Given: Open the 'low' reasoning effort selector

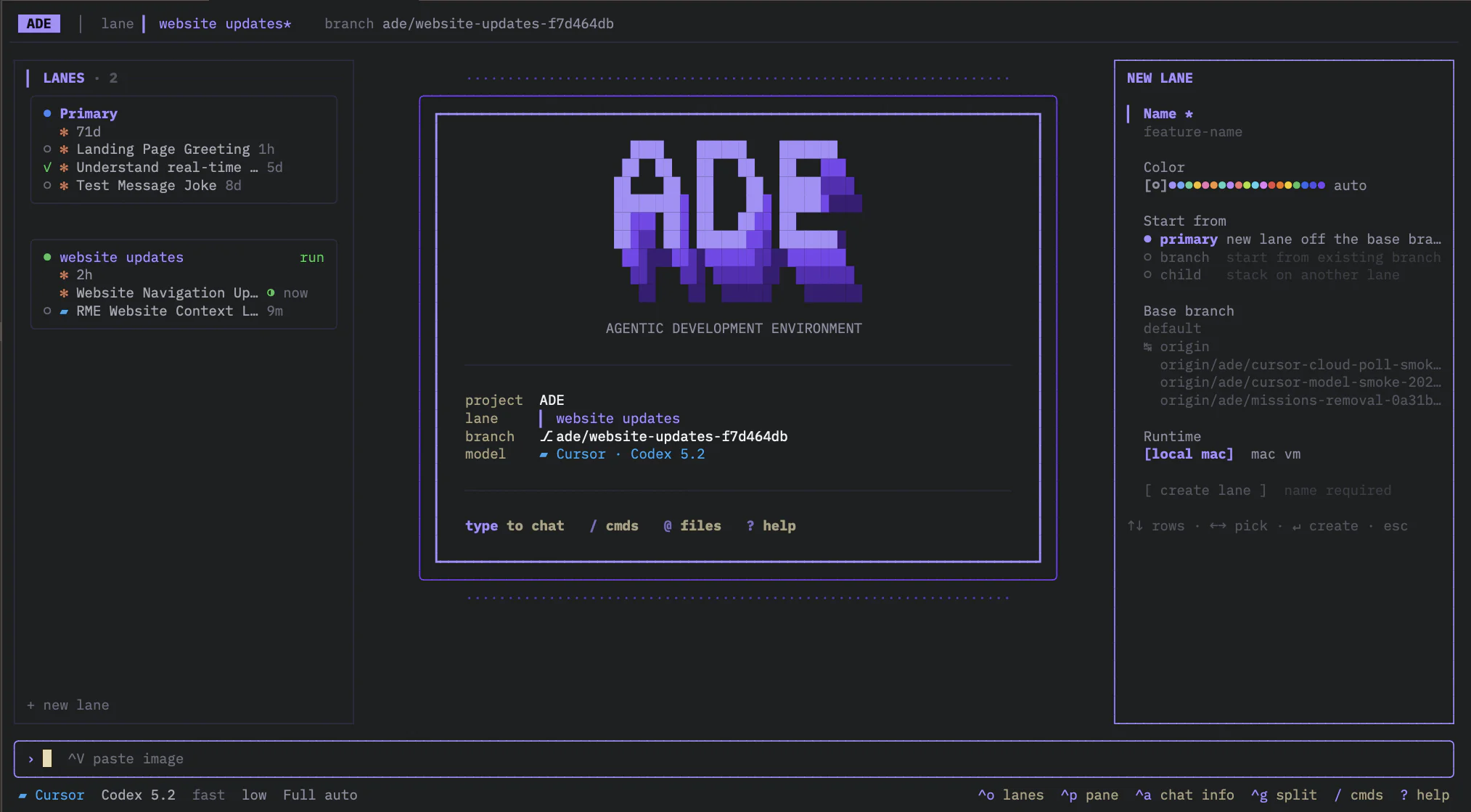Looking at the screenshot, I should tap(254, 795).
